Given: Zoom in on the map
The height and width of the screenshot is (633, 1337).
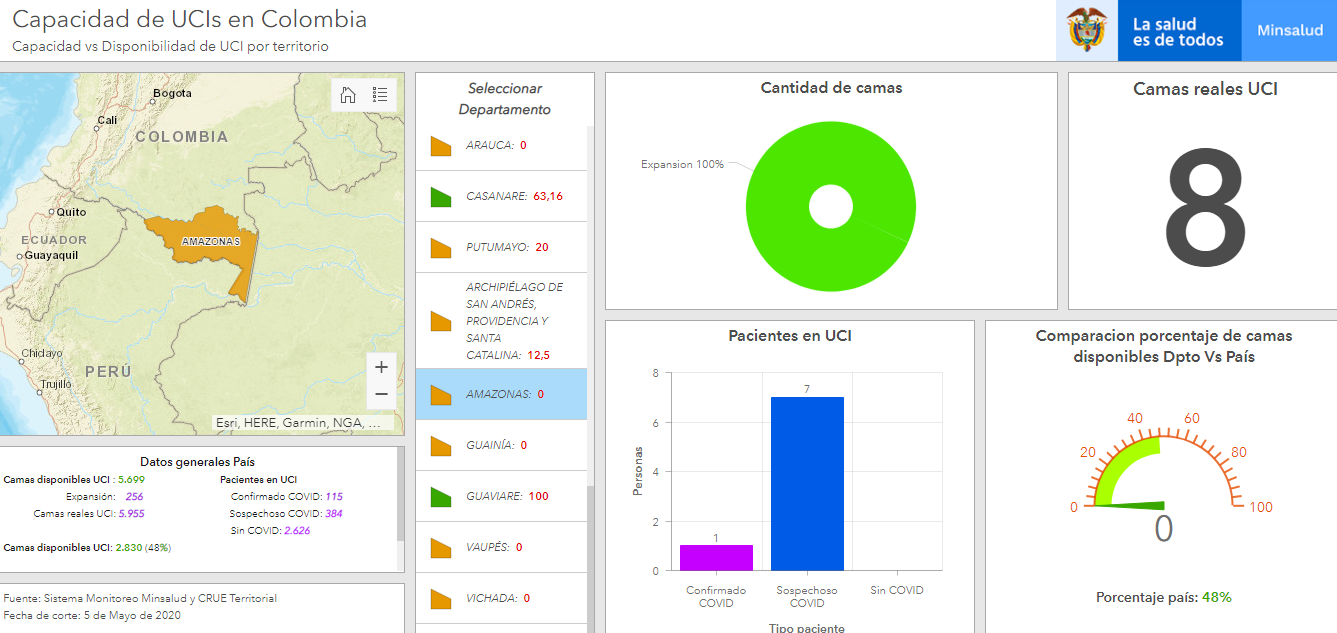Looking at the screenshot, I should tap(381, 367).
